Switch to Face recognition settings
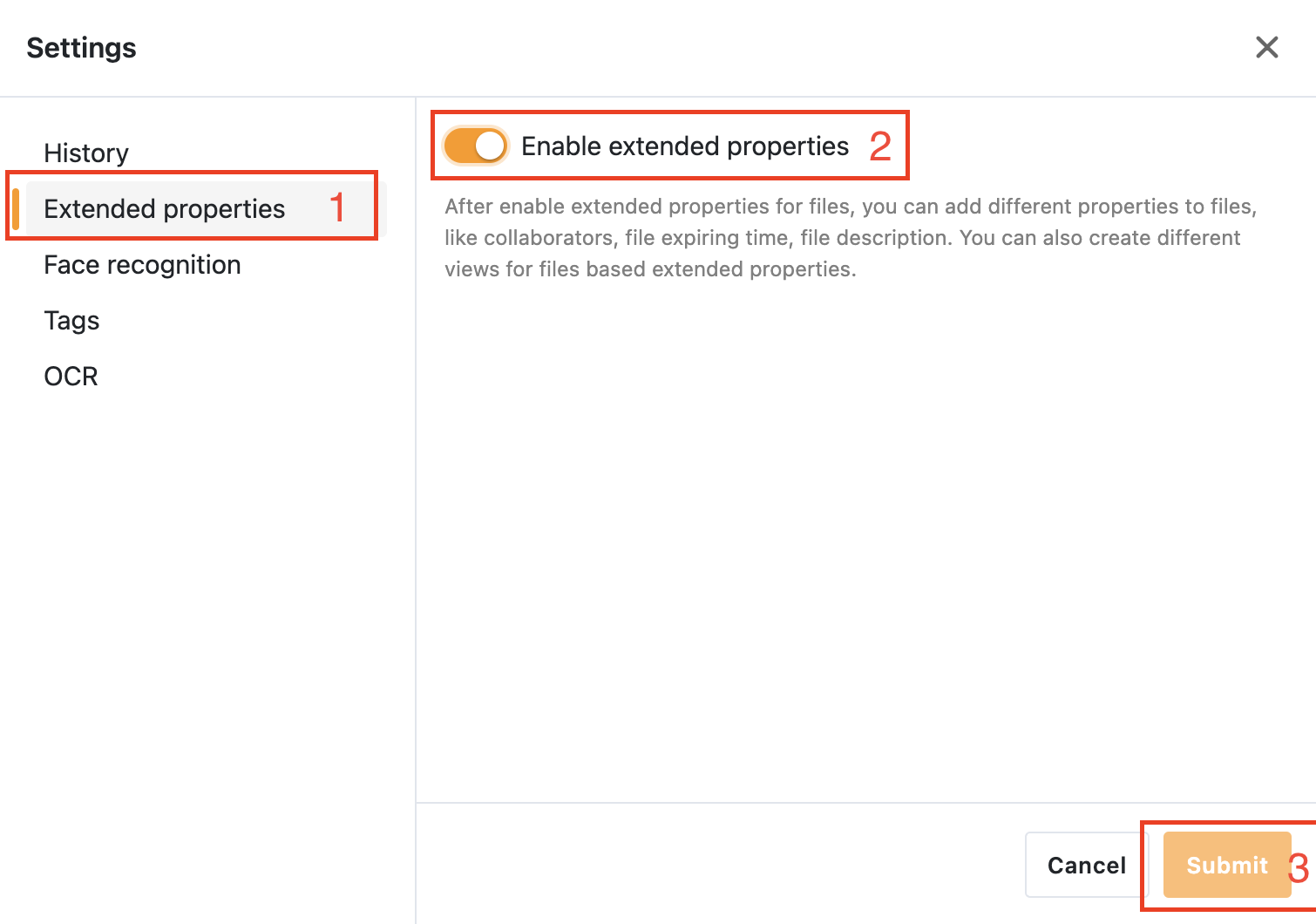This screenshot has height=924, width=1316. click(x=142, y=265)
